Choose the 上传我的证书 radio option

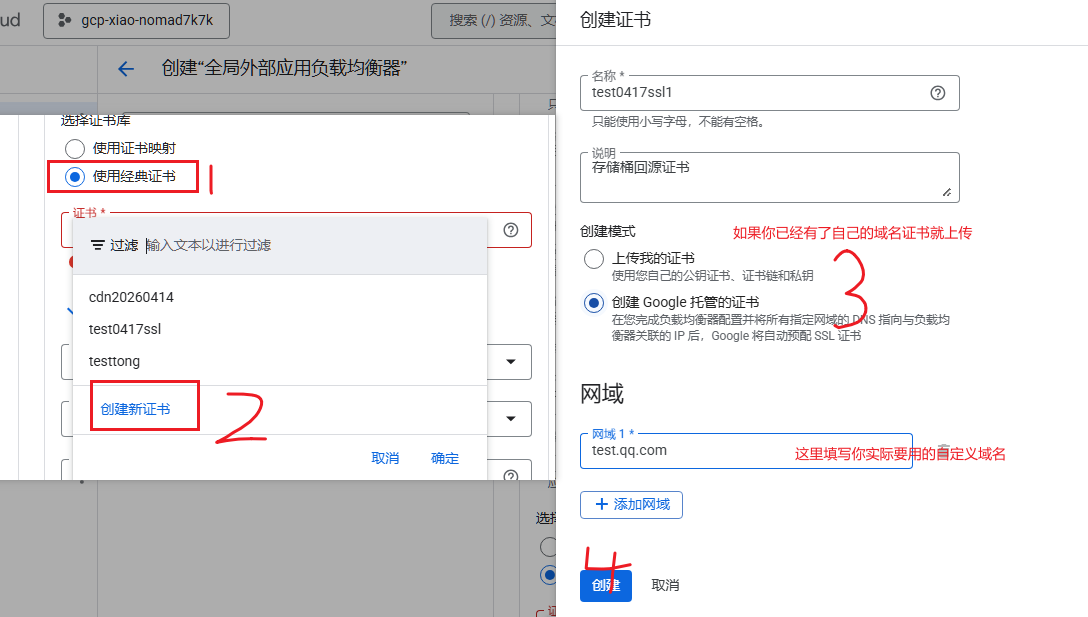click(594, 259)
